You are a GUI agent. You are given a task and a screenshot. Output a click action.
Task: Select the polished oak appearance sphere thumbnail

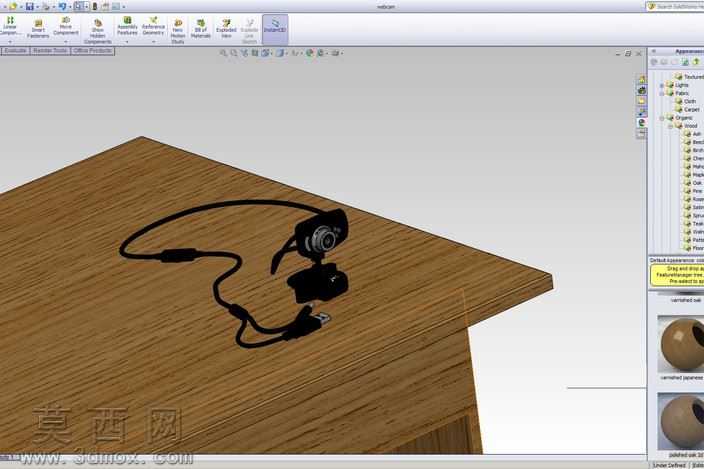(x=681, y=421)
